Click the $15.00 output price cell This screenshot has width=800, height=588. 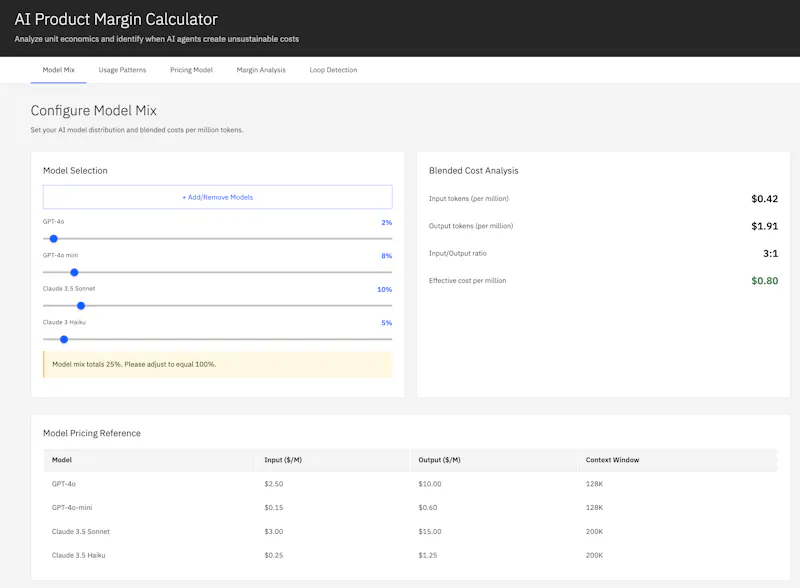pos(430,531)
